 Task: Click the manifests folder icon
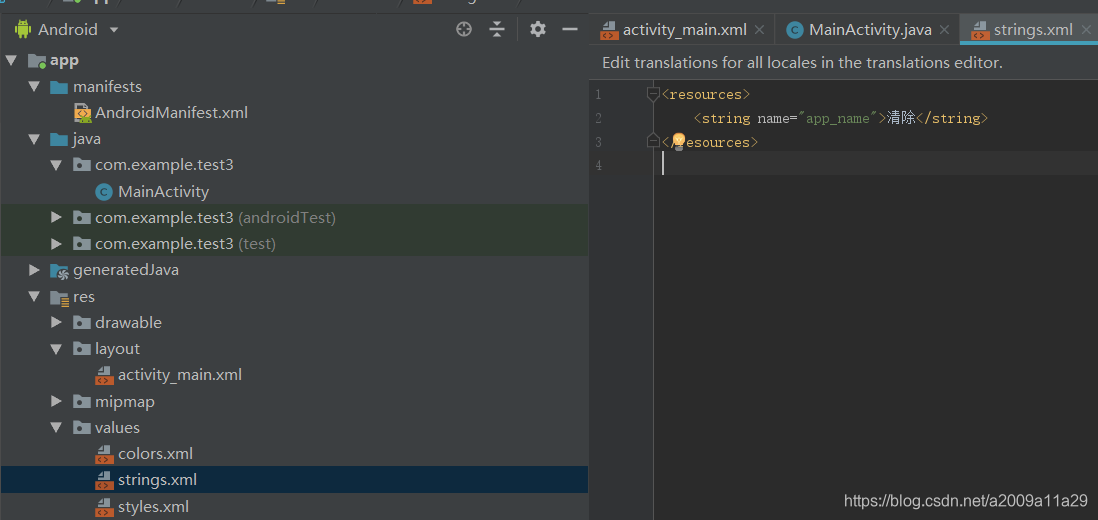pos(59,87)
